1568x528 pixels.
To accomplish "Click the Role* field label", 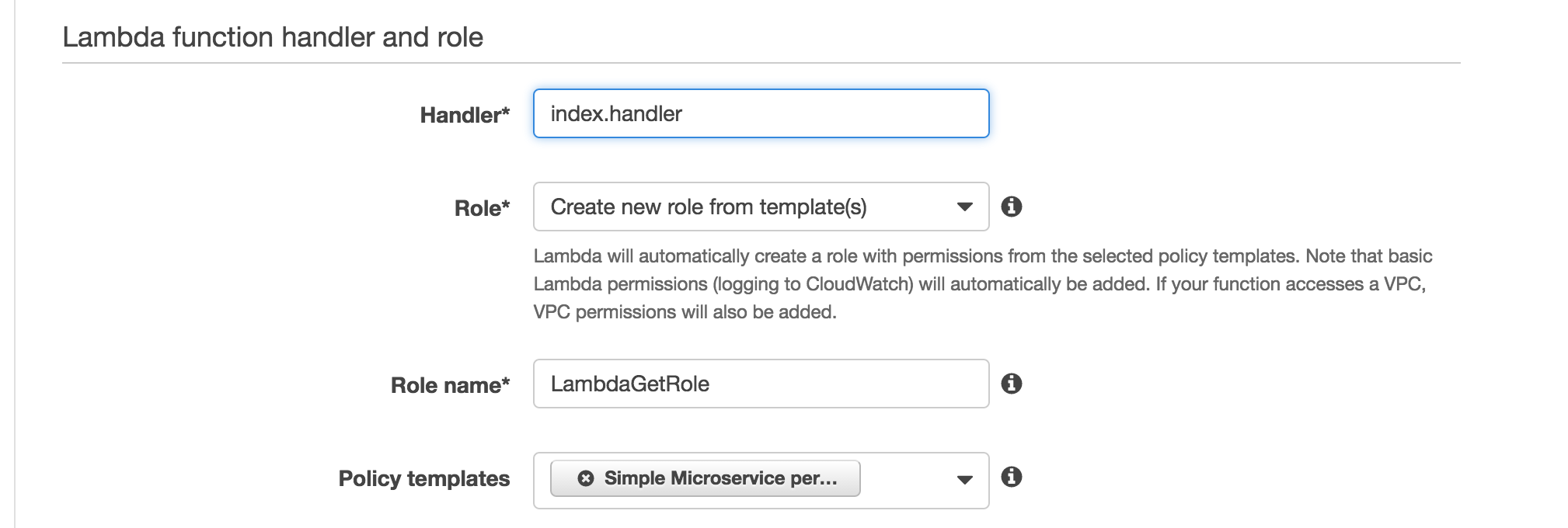I will tap(483, 207).
